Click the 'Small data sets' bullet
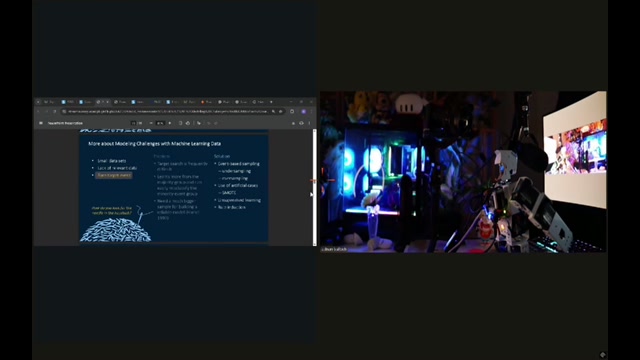 click(x=111, y=161)
